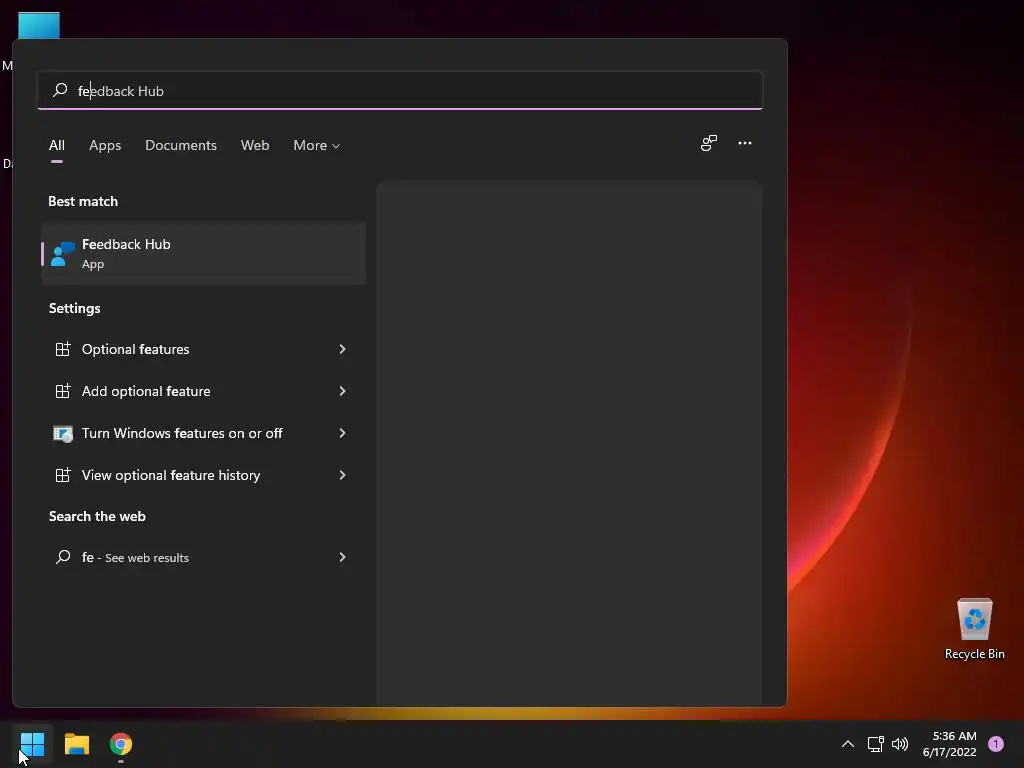Switch to the Documents filter tab

tap(181, 145)
